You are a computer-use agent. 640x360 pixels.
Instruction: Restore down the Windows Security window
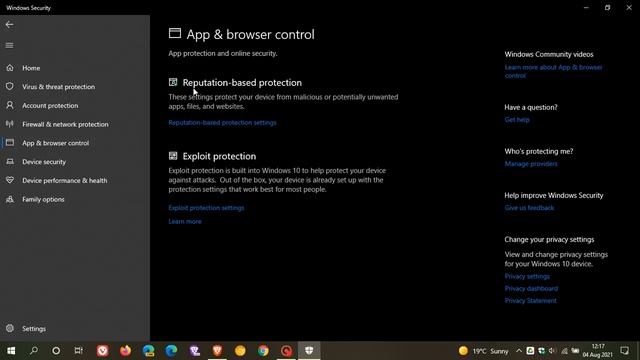pos(607,7)
